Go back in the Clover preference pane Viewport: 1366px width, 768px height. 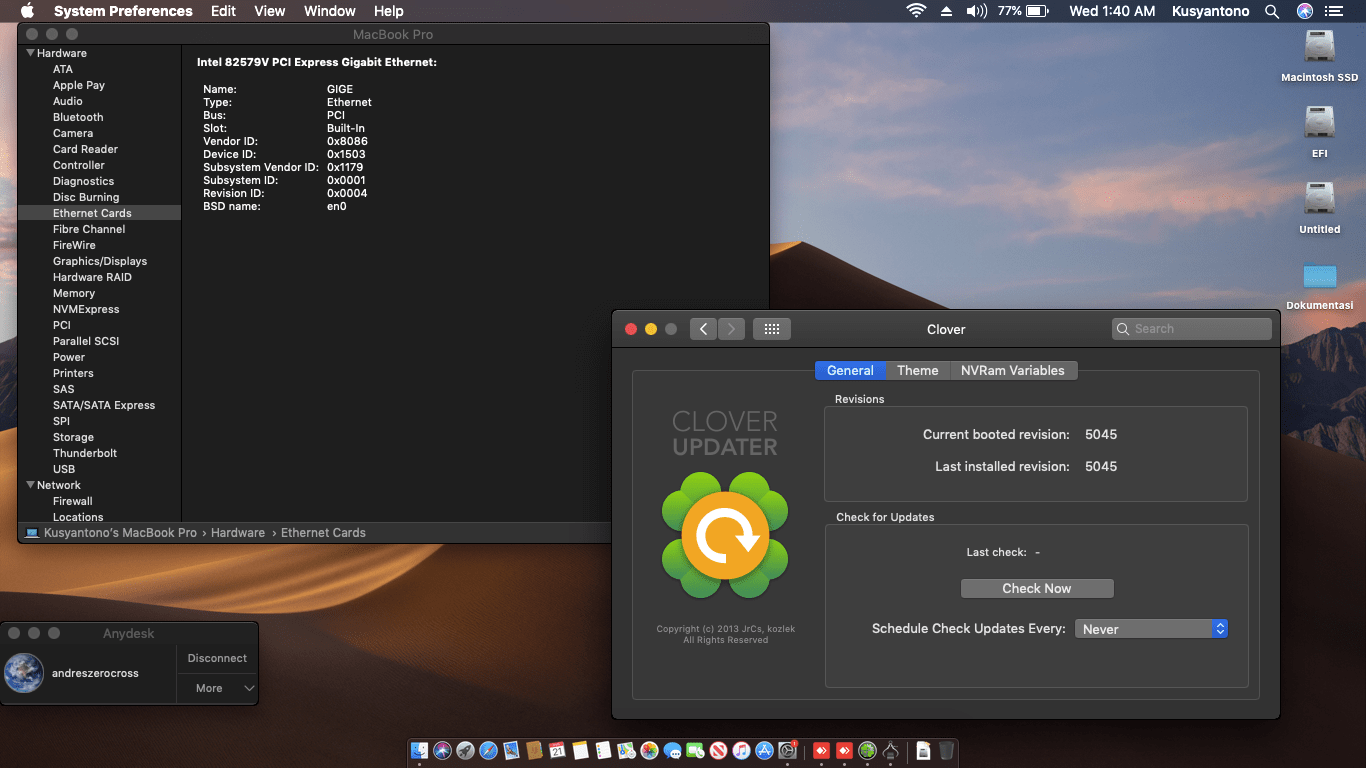pyautogui.click(x=703, y=329)
